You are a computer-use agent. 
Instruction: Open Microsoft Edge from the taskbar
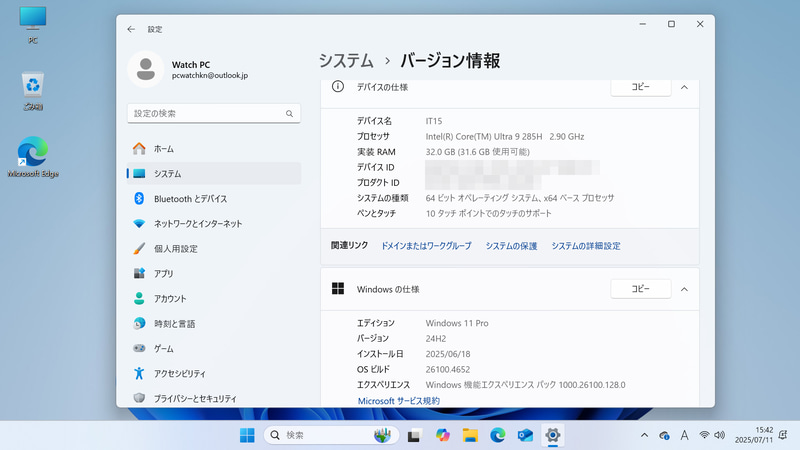coord(497,435)
